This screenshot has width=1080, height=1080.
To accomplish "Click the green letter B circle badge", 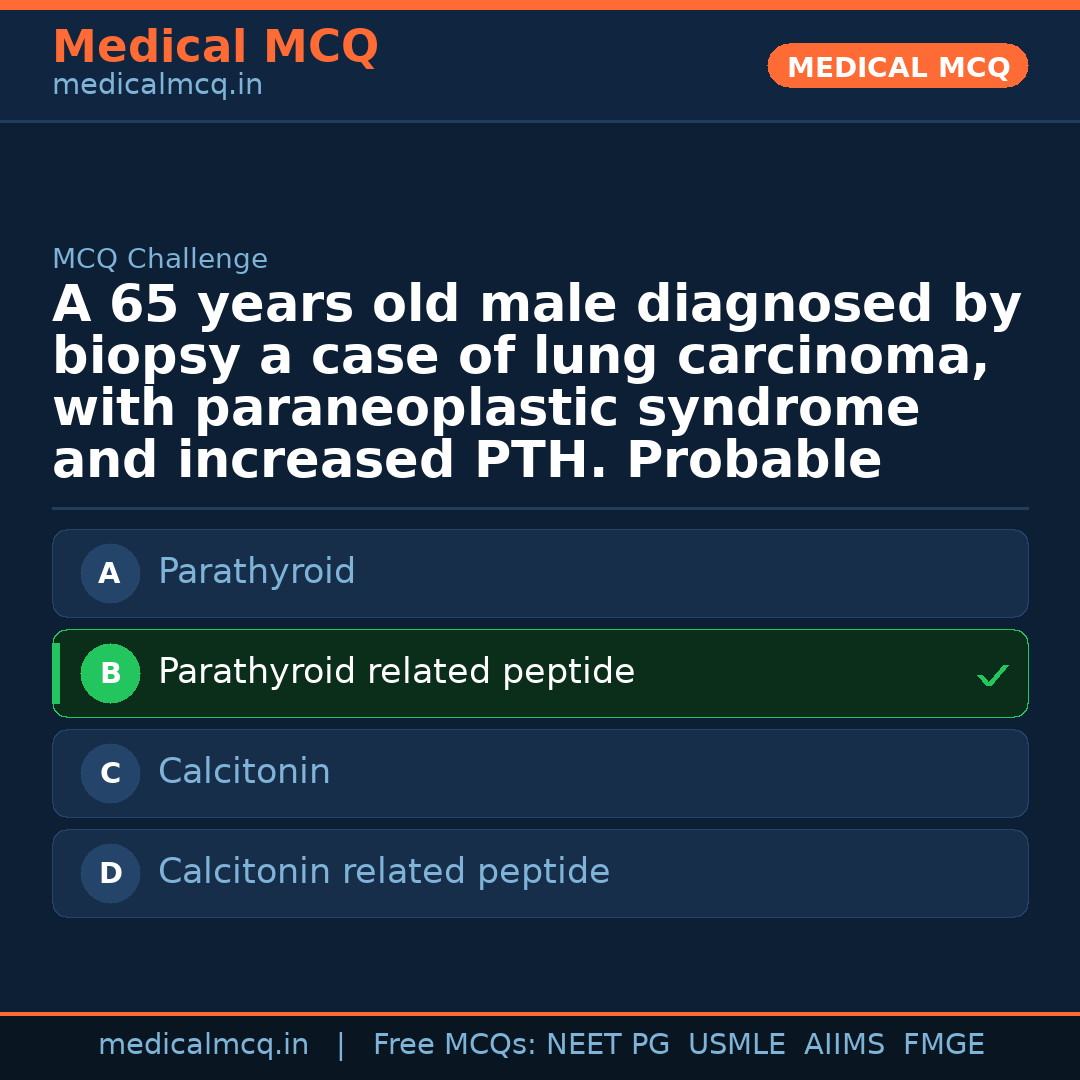I will click(110, 674).
